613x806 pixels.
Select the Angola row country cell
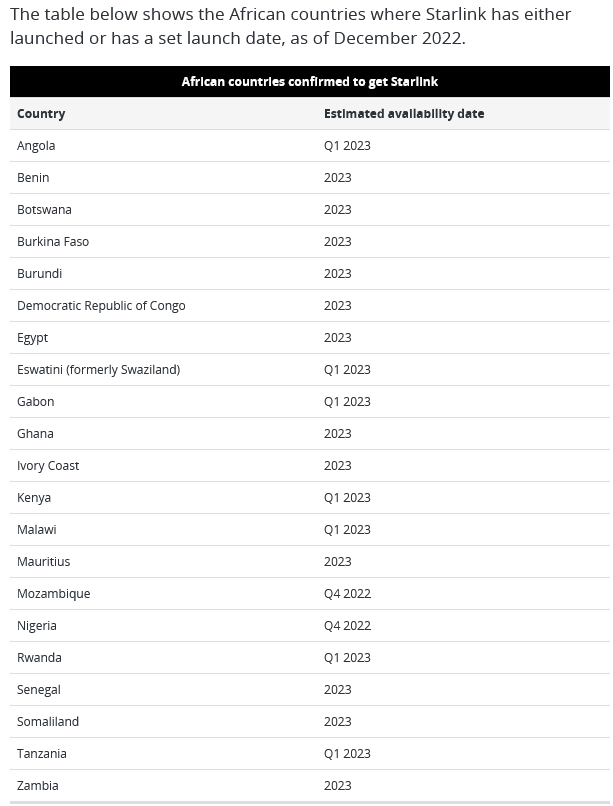tap(36, 146)
